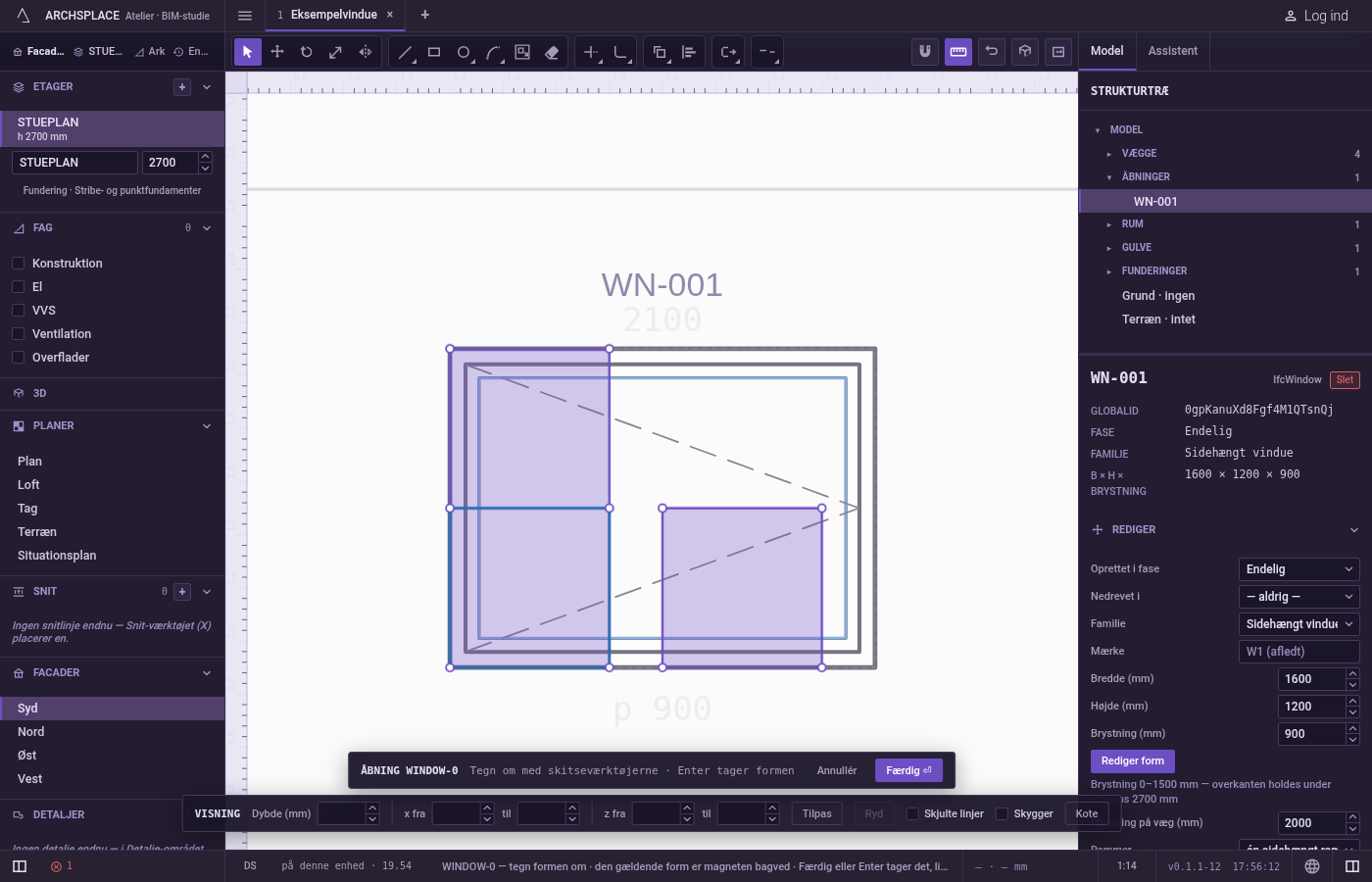Pick the line drawing tool
1372x882 pixels.
pyautogui.click(x=405, y=52)
